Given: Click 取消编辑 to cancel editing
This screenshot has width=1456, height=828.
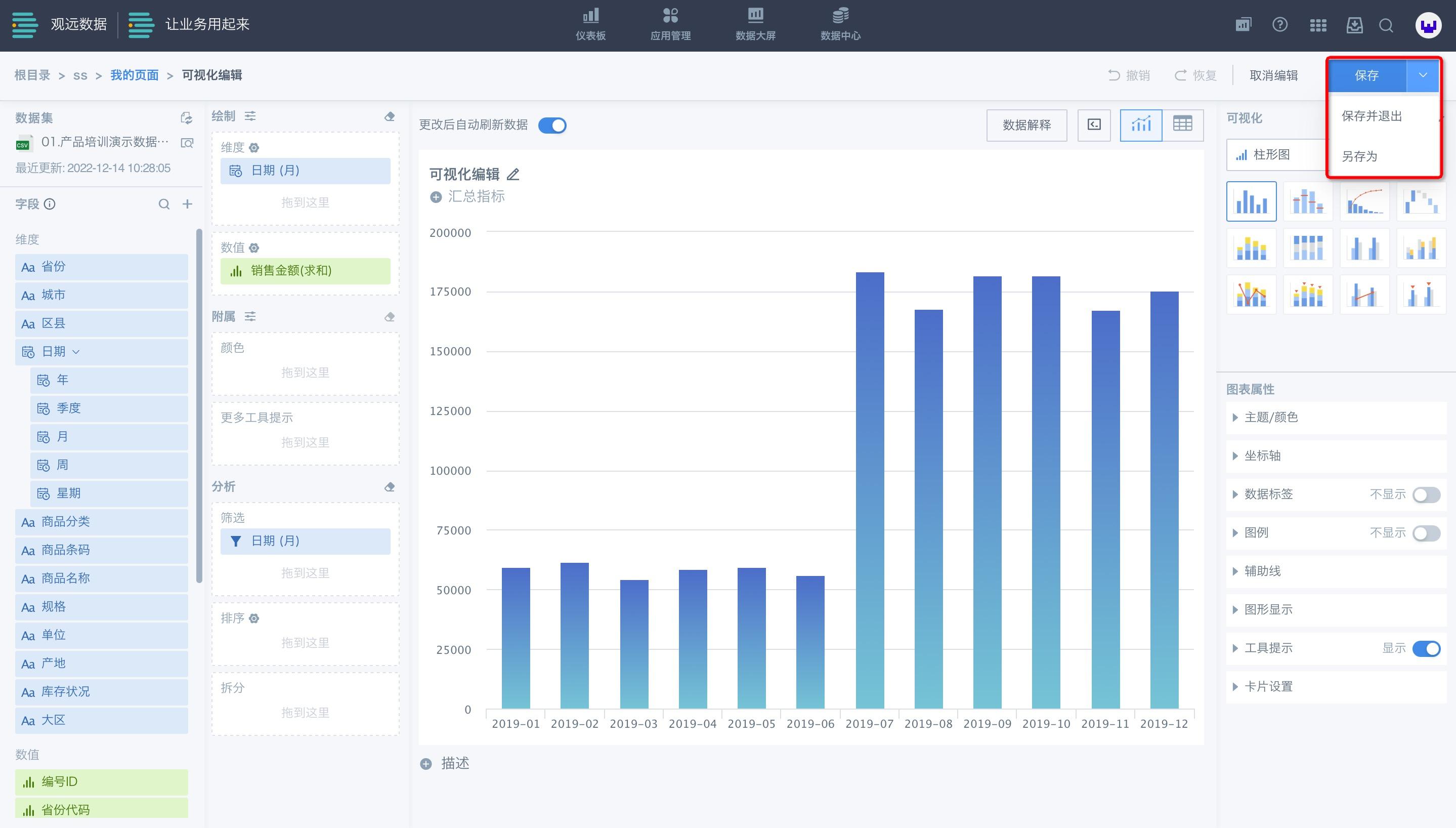Looking at the screenshot, I should pos(1273,75).
